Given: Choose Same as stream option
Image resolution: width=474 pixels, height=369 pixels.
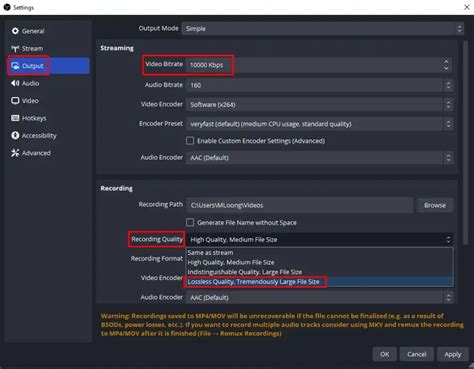Looking at the screenshot, I should pyautogui.click(x=210, y=253).
